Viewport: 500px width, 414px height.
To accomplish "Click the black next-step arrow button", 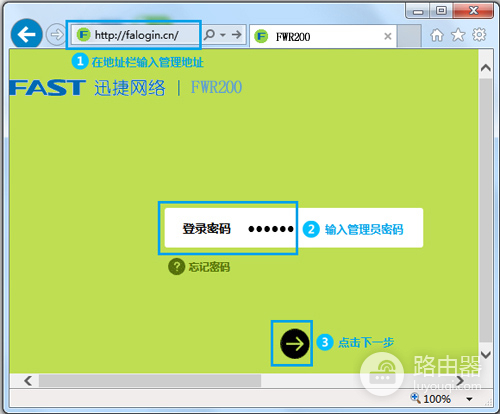I will (294, 343).
